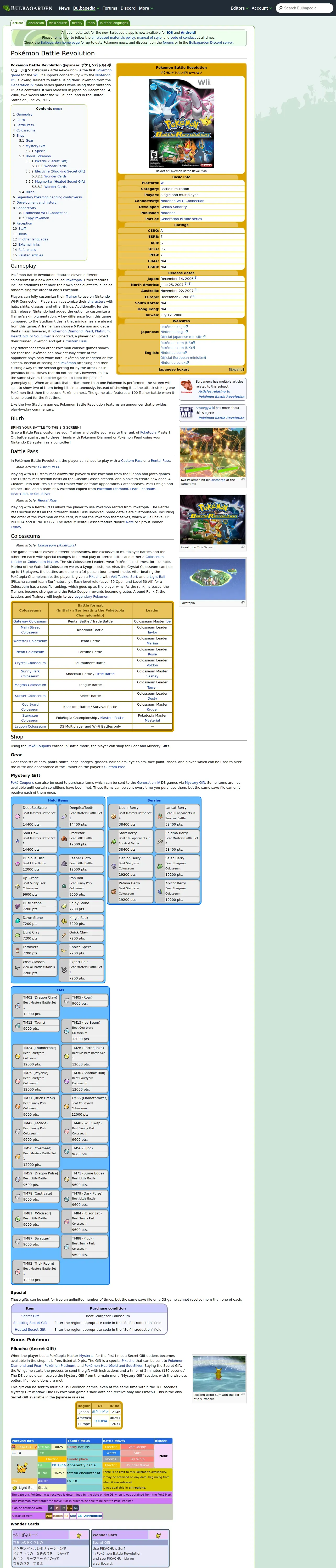Click the Lansat Berry icon
Viewport: 336px width, 1568px height.
tap(160, 816)
